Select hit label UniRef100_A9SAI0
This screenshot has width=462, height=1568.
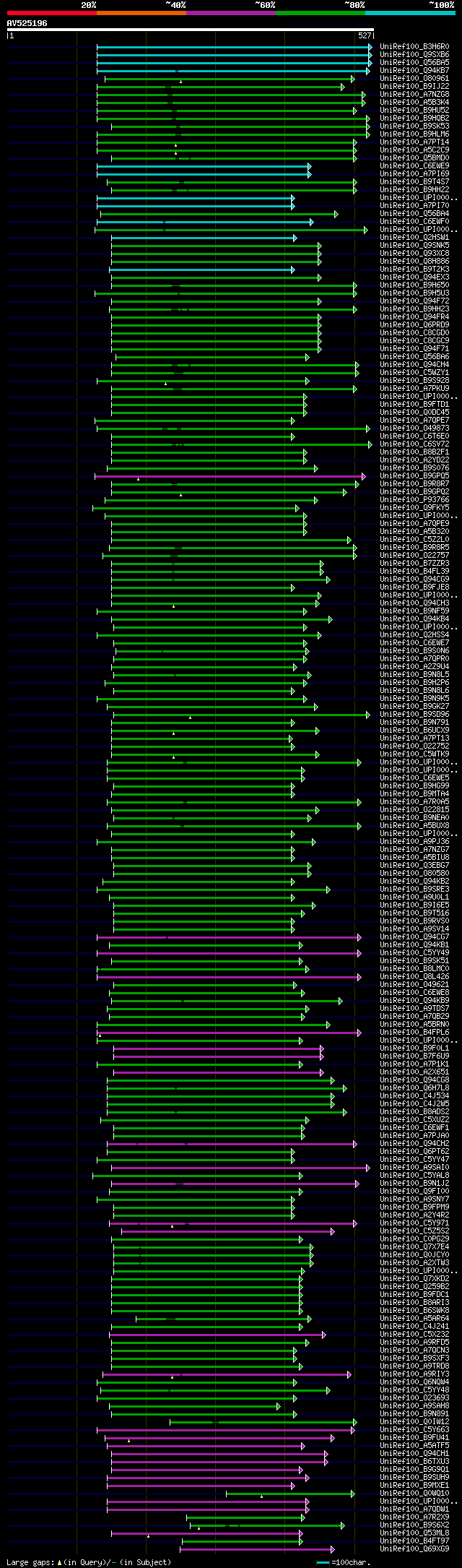coord(414,1168)
